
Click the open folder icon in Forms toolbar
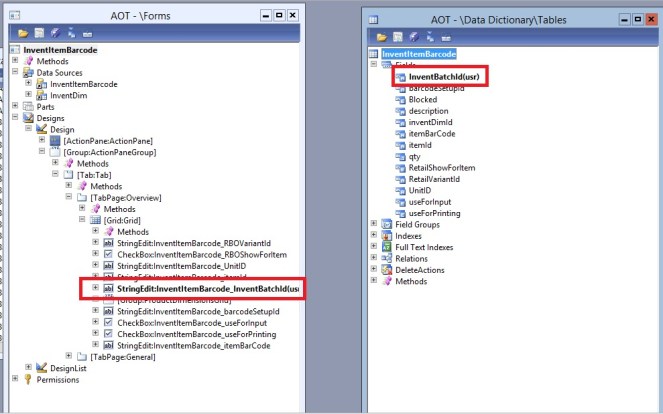tap(21, 34)
